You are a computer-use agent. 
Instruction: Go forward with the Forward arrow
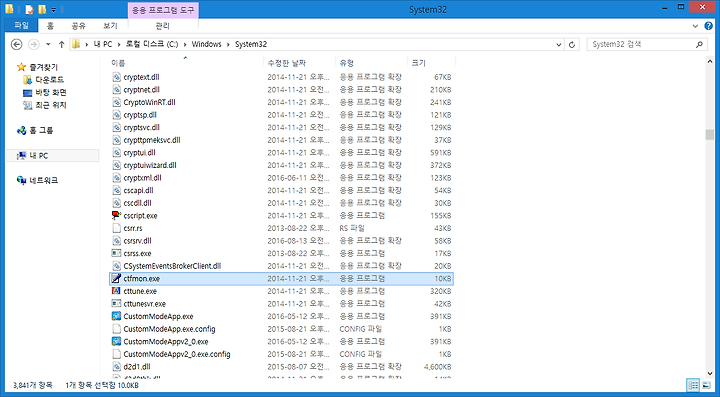coord(34,44)
